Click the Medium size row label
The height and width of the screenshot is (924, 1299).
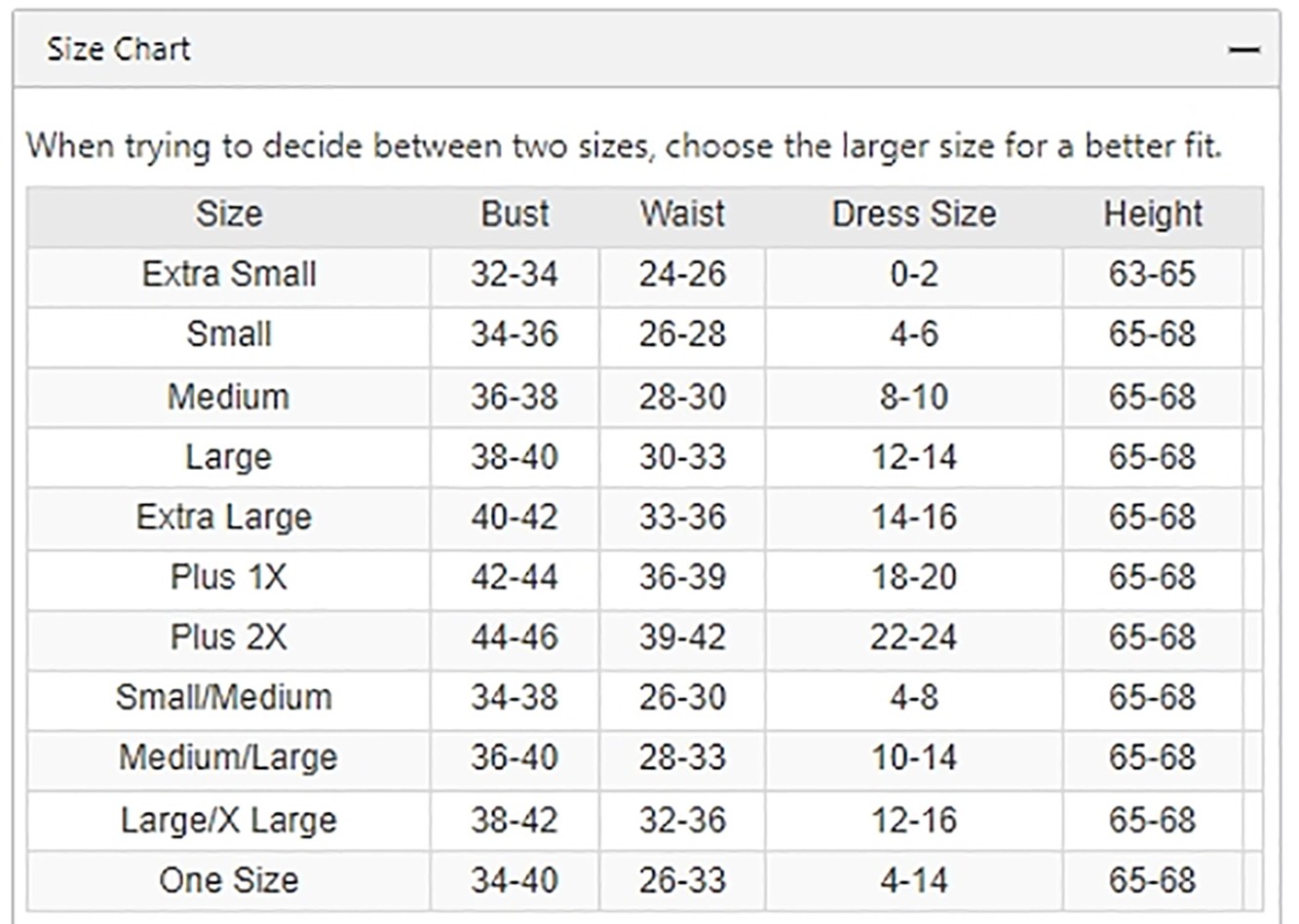[x=229, y=397]
